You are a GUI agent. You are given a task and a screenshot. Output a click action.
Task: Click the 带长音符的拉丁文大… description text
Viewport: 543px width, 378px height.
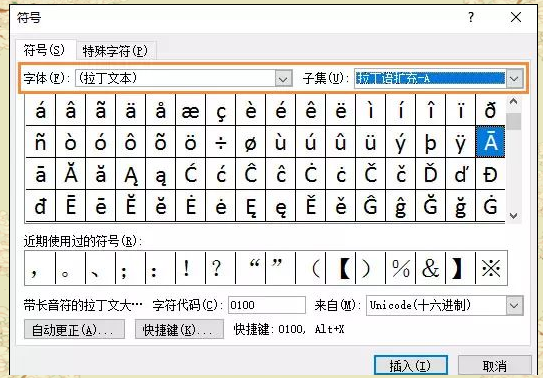click(83, 305)
